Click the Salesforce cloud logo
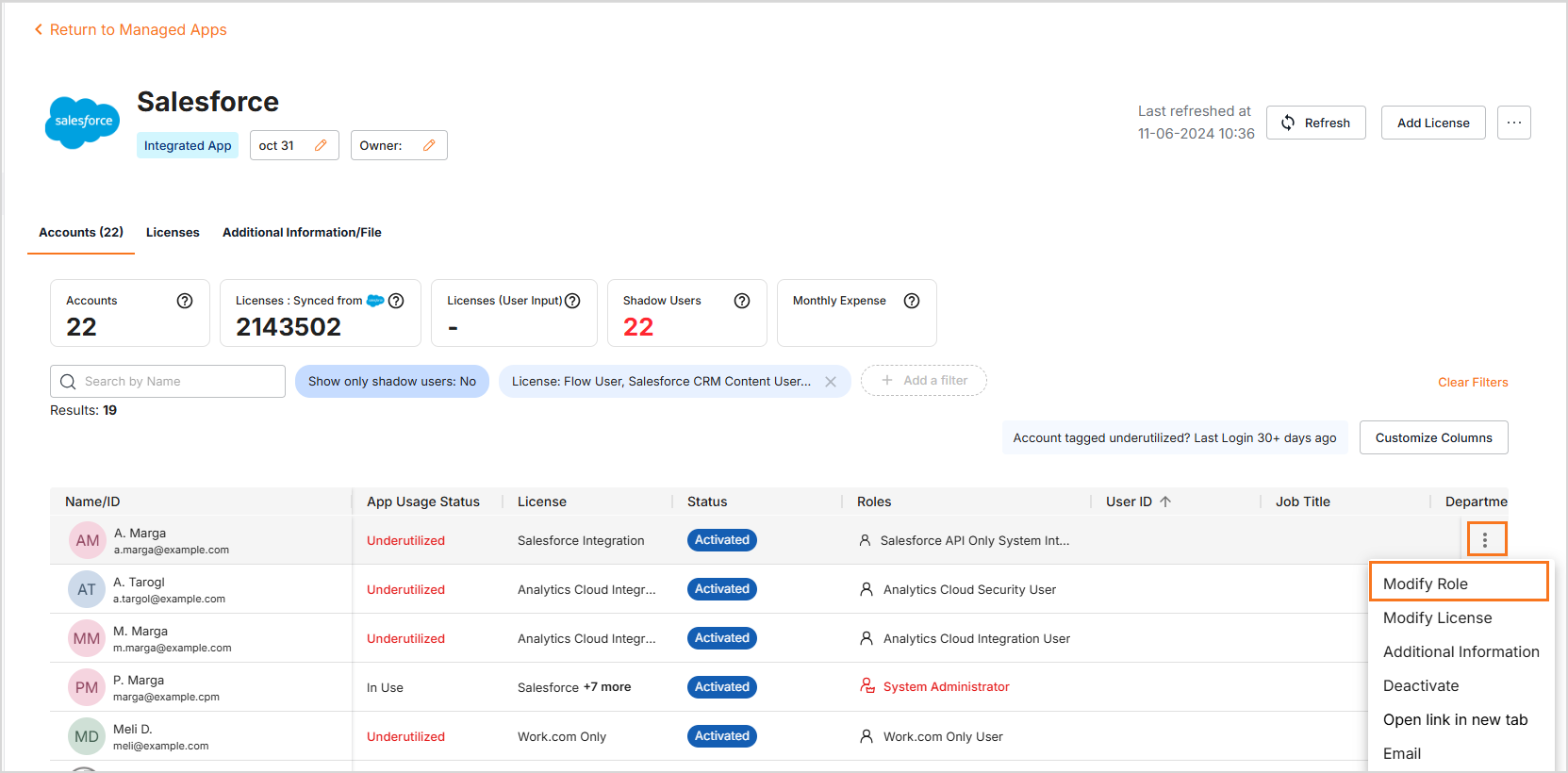1568x773 pixels. tap(83, 123)
